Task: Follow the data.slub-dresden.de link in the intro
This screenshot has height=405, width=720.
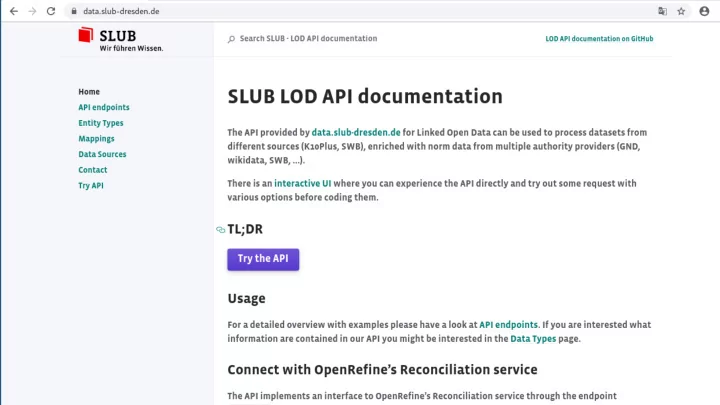Action: [356, 132]
